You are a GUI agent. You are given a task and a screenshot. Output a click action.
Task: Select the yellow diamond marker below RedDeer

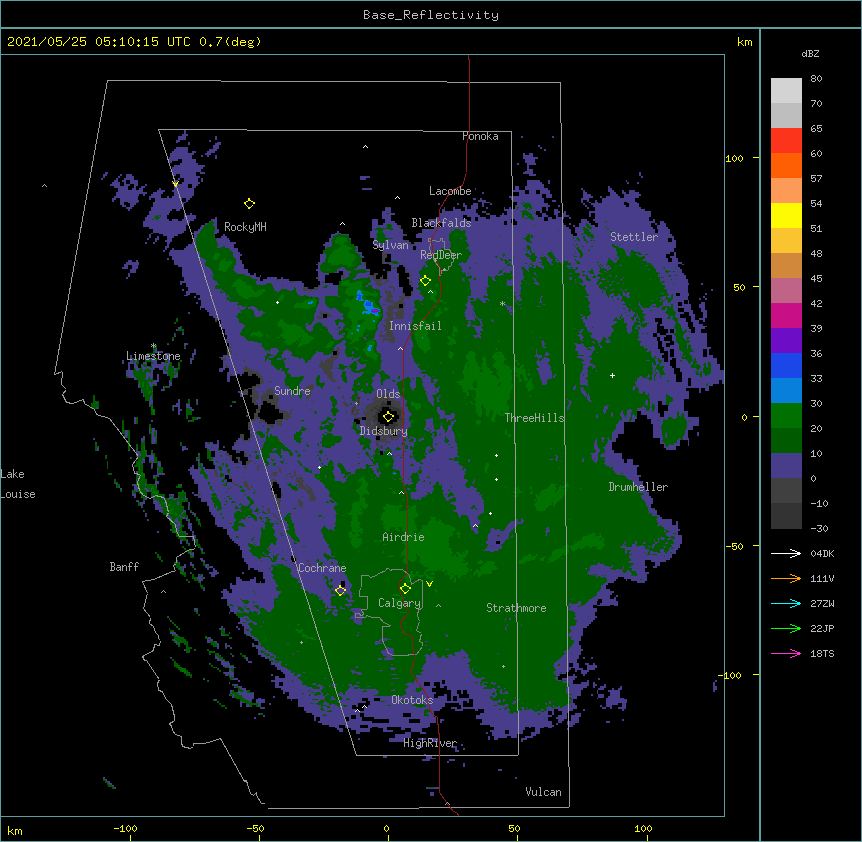point(425,281)
